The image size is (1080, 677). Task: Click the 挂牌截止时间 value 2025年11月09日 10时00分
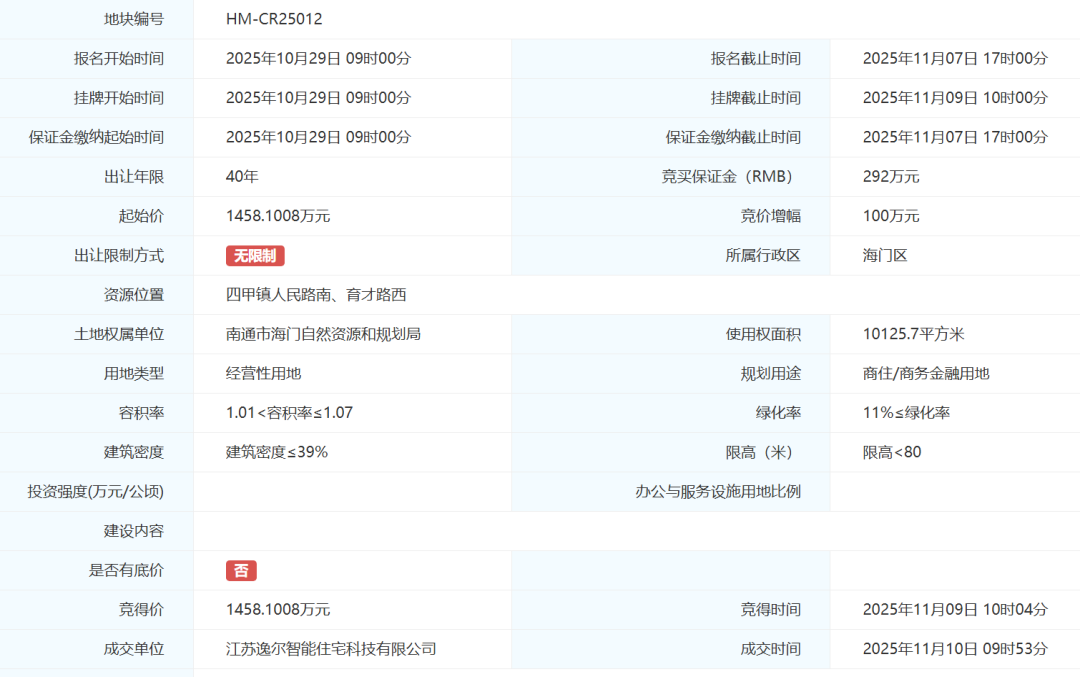pos(955,98)
